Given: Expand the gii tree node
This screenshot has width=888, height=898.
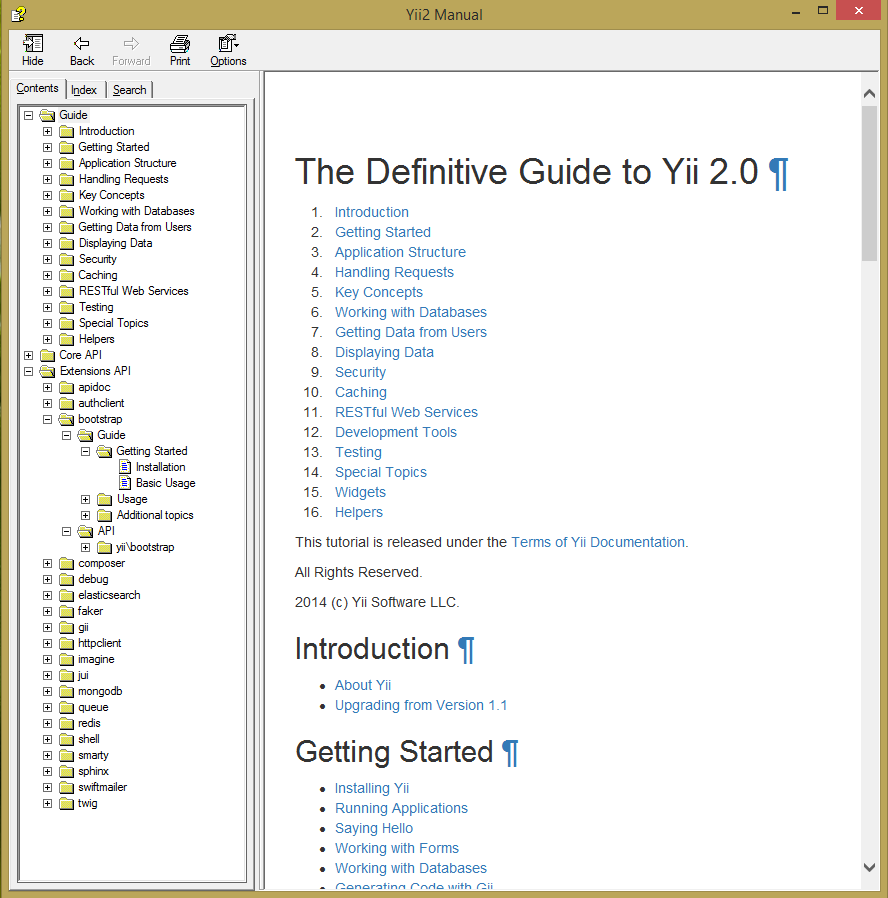Looking at the screenshot, I should click(x=48, y=628).
